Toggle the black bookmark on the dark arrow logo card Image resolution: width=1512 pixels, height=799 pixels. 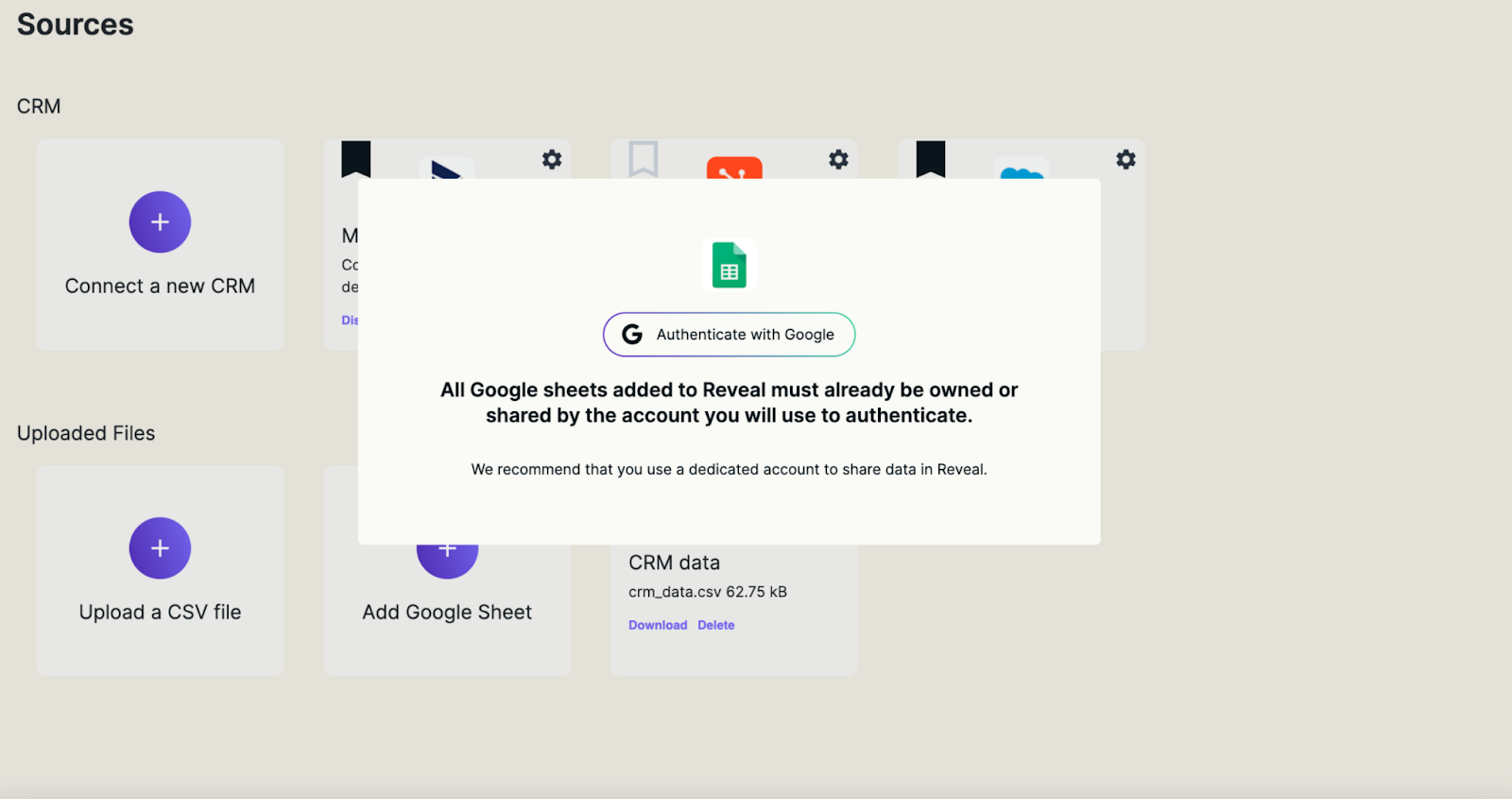[x=356, y=159]
